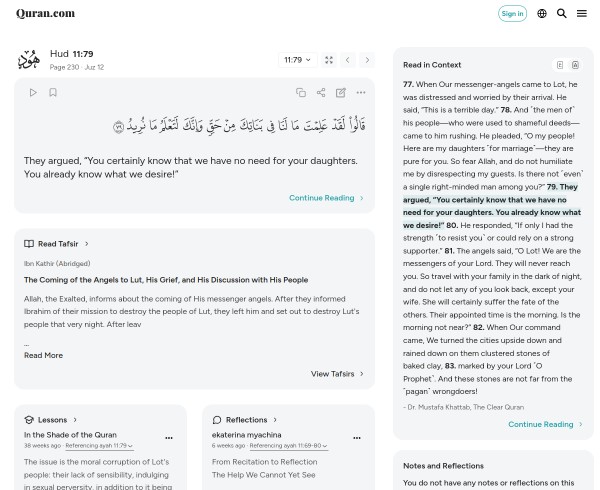Click View Tafsirs link
Image resolution: width=600 pixels, height=490 pixels.
tap(337, 374)
